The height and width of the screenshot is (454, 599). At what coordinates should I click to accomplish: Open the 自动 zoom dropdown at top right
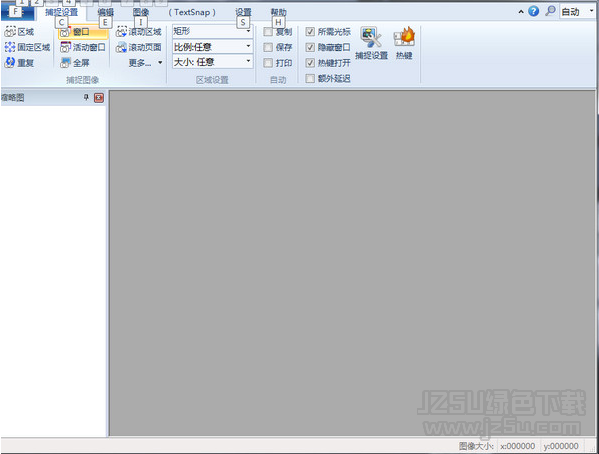pyautogui.click(x=578, y=11)
